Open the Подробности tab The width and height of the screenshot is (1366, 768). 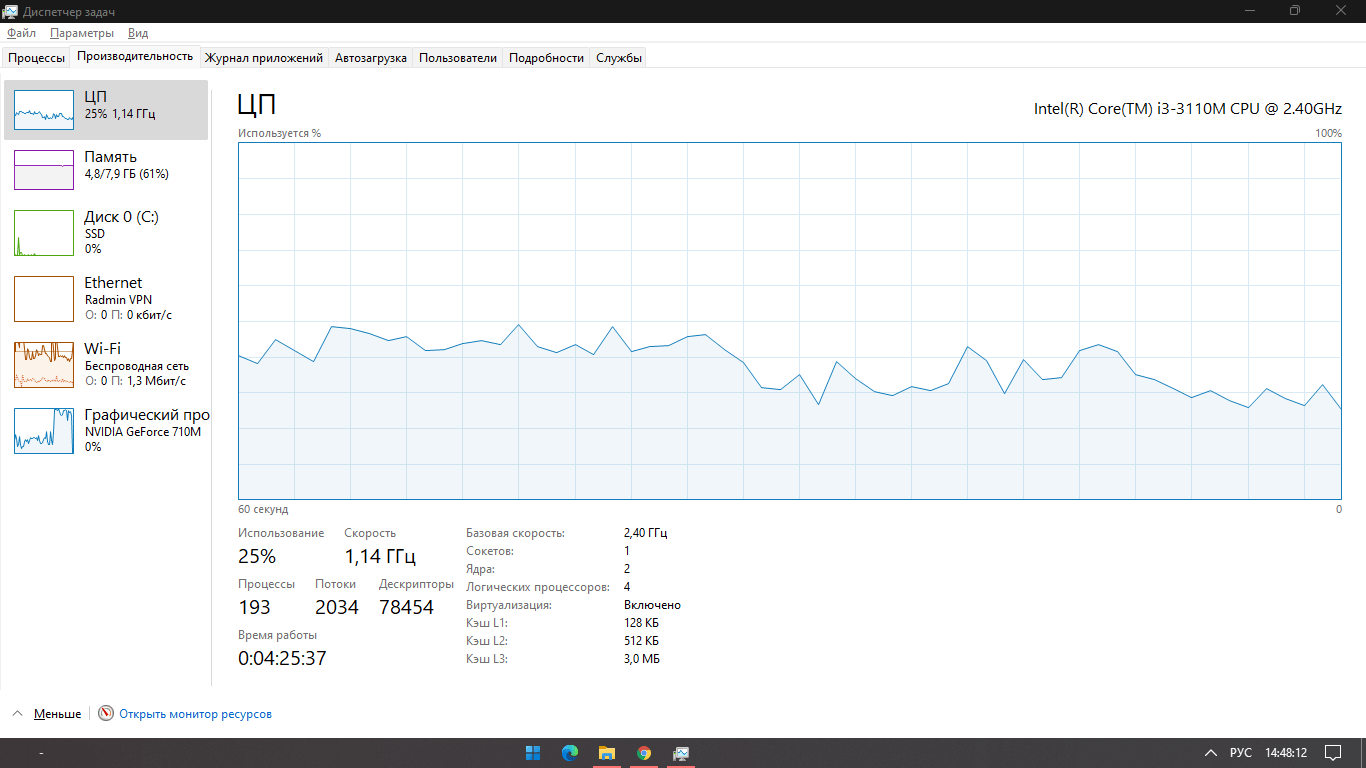coord(546,58)
